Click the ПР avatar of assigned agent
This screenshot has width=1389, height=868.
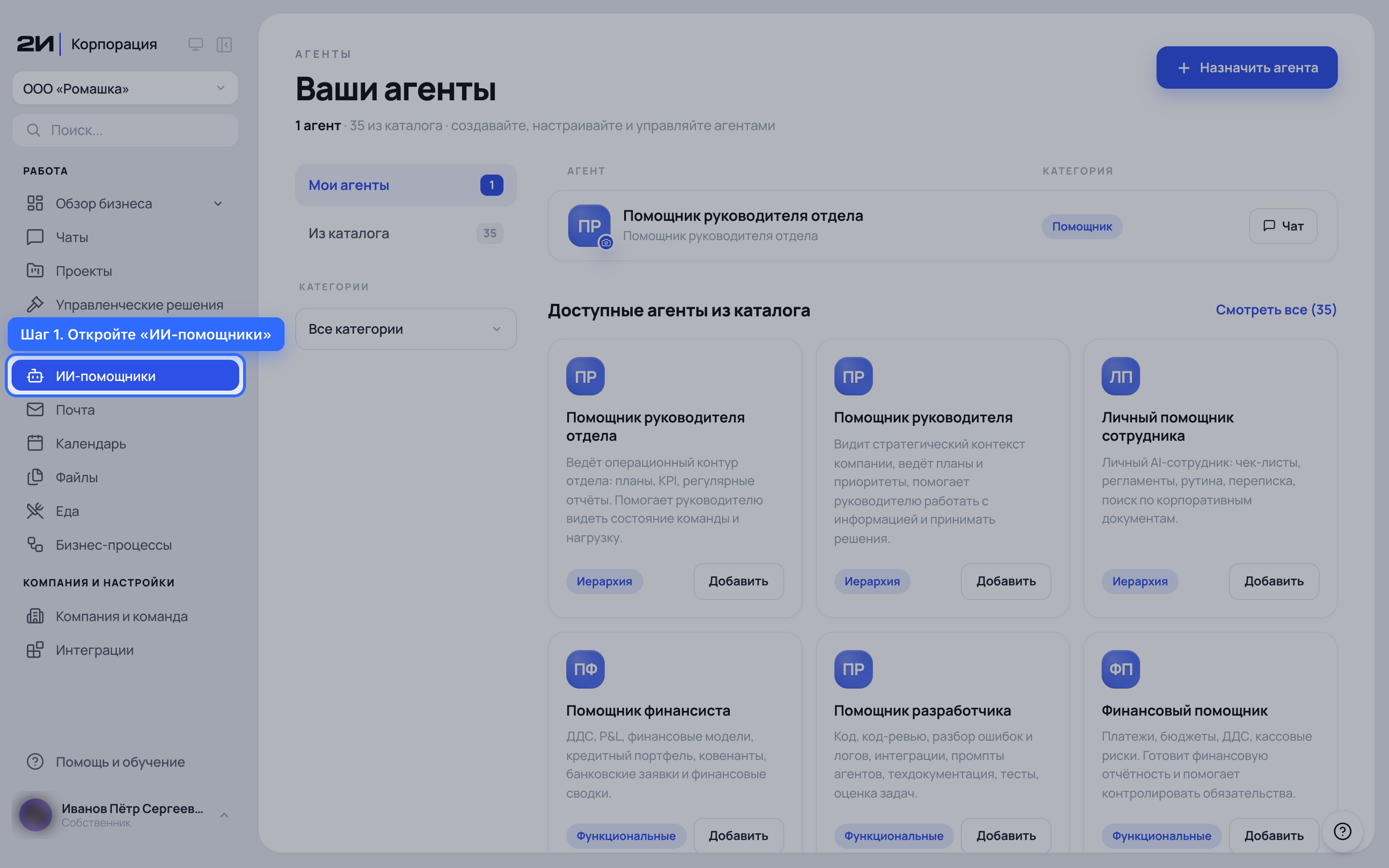tap(589, 226)
